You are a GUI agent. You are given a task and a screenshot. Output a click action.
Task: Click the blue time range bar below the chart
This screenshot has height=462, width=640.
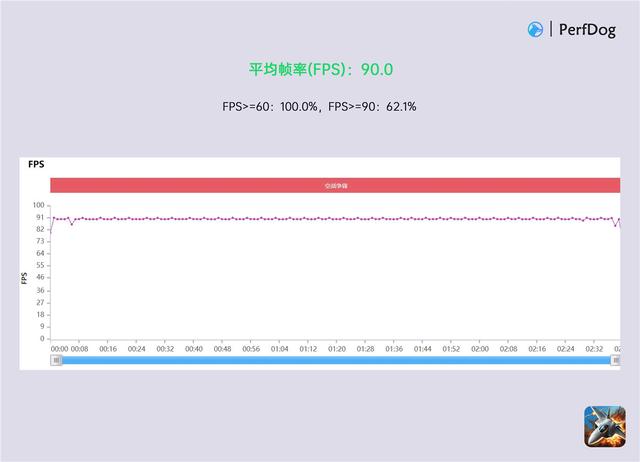pos(336,360)
